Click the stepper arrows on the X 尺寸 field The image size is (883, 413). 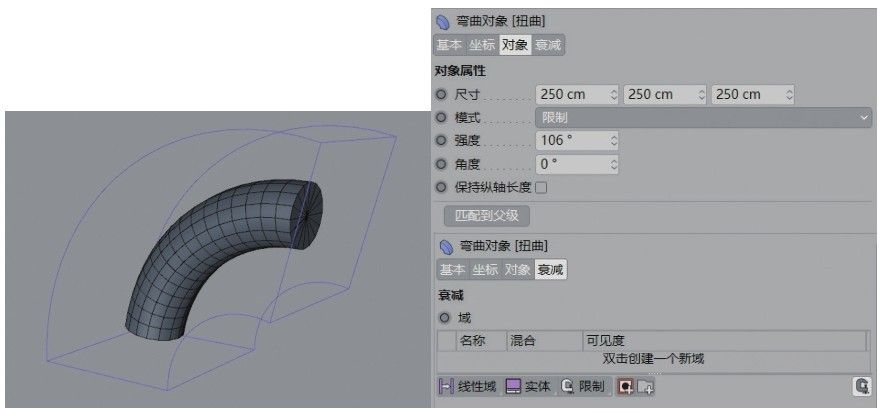click(x=613, y=95)
